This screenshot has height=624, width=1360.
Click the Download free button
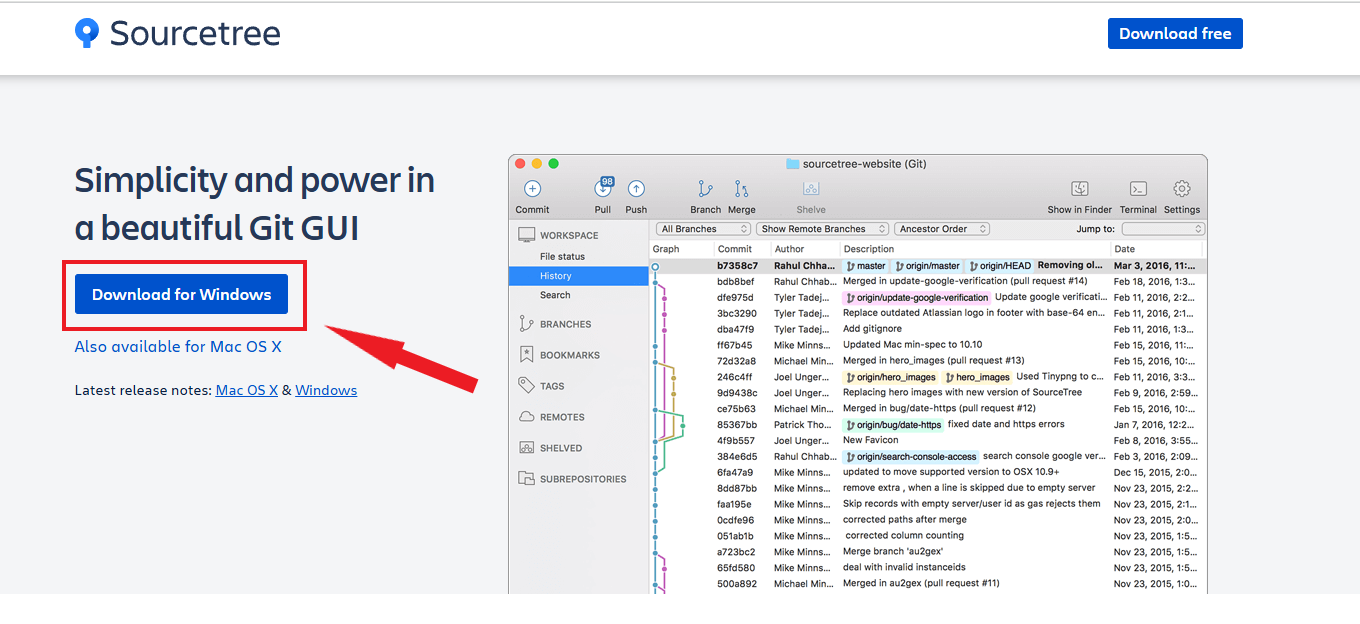click(1175, 33)
